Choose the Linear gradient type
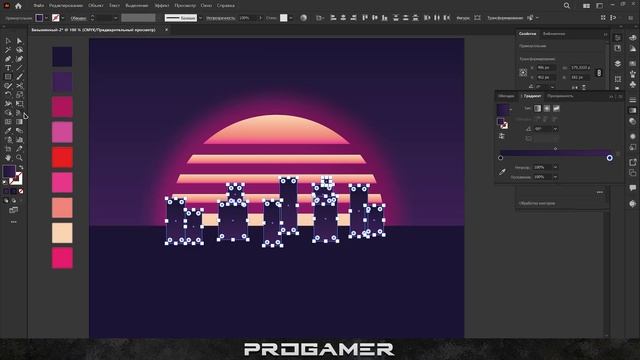 538,108
